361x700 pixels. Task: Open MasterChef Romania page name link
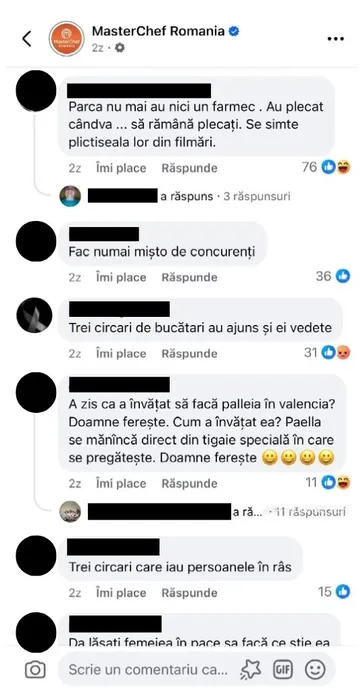(x=158, y=31)
